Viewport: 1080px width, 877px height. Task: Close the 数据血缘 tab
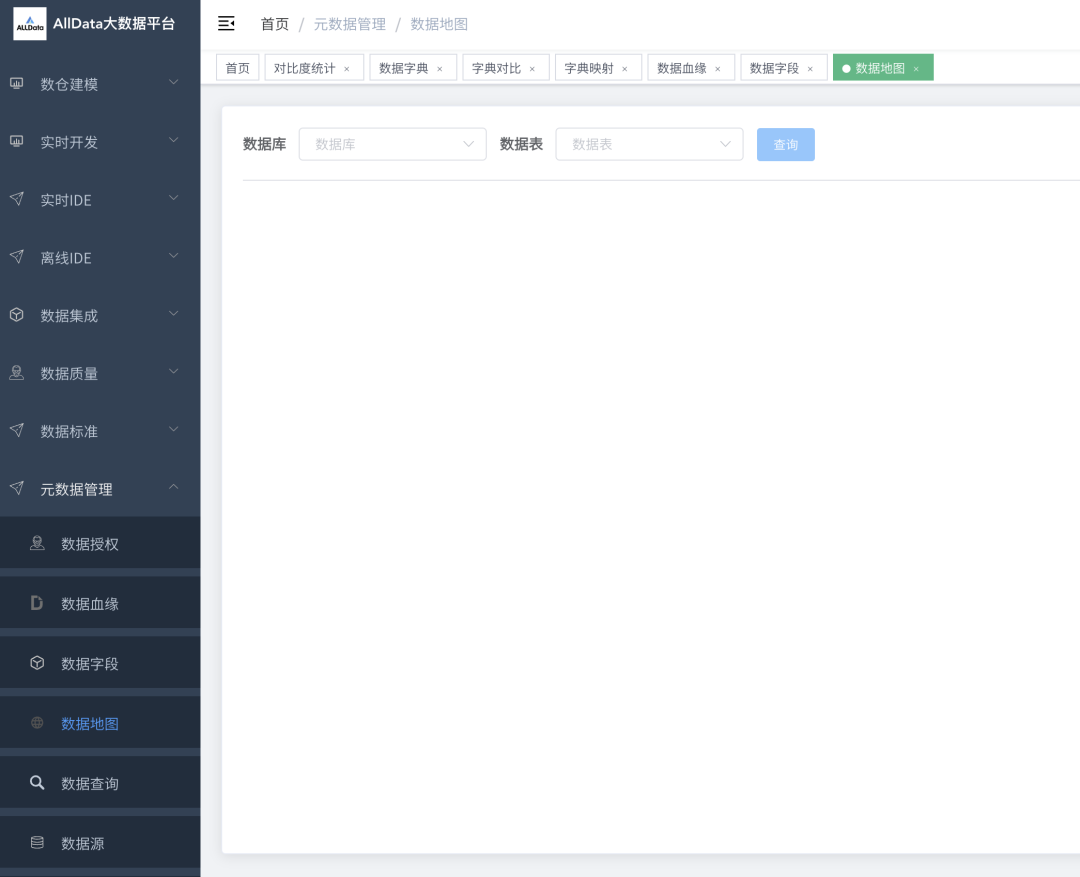717,69
